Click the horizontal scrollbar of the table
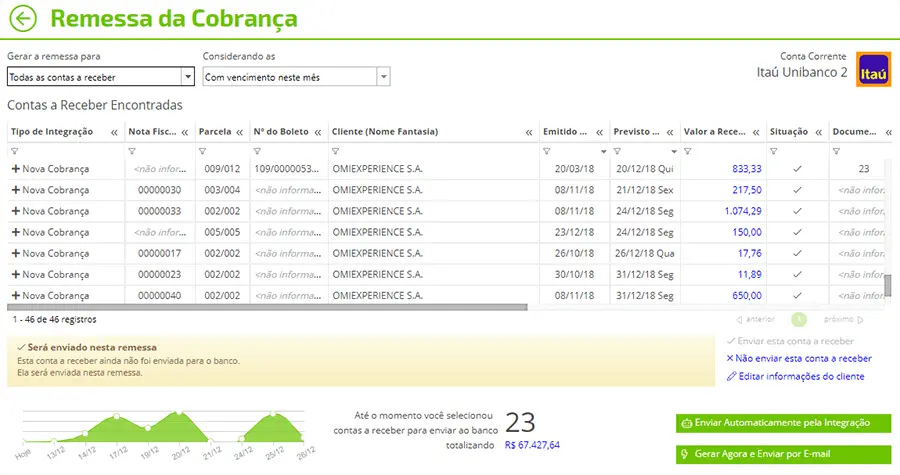This screenshot has width=900, height=475. (267, 307)
